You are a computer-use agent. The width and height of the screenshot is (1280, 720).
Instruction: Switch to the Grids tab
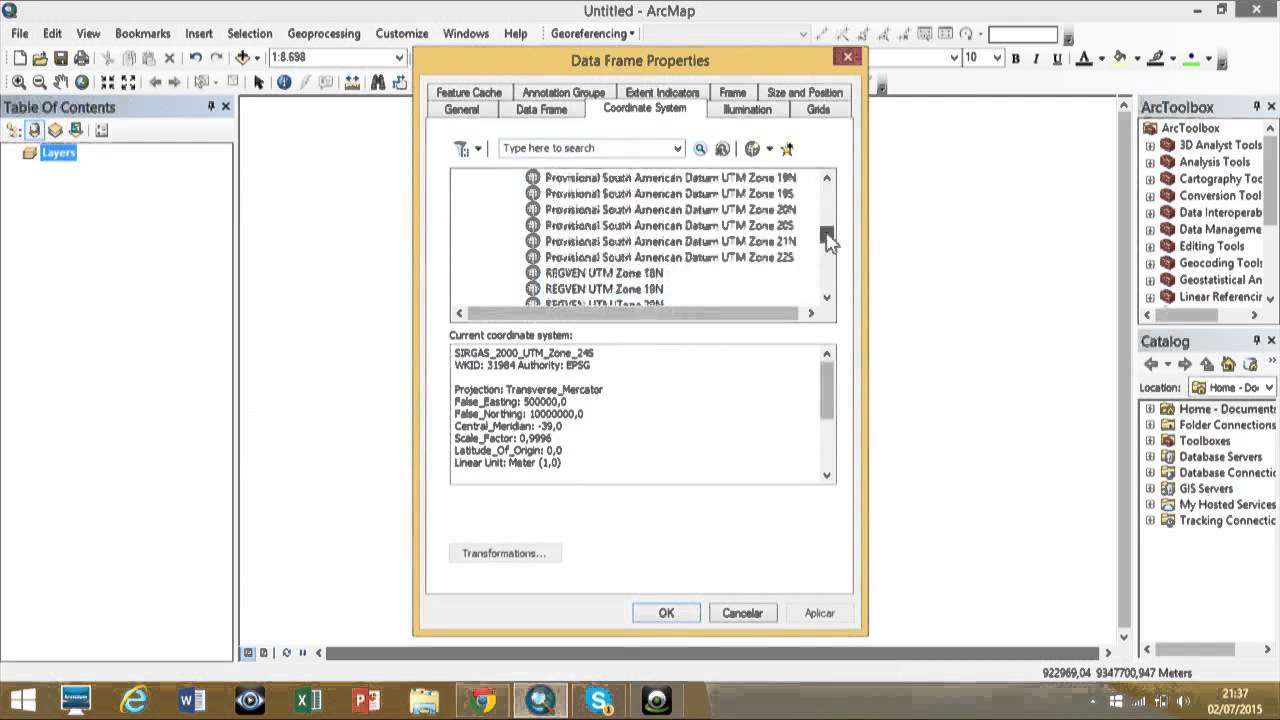click(818, 110)
